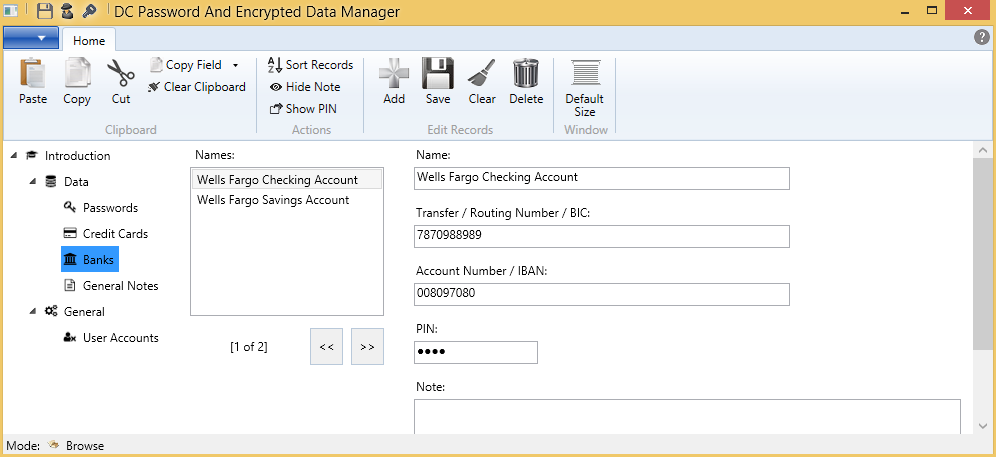This screenshot has width=996, height=457.
Task: Select Banks in the tree
Action: click(x=98, y=260)
